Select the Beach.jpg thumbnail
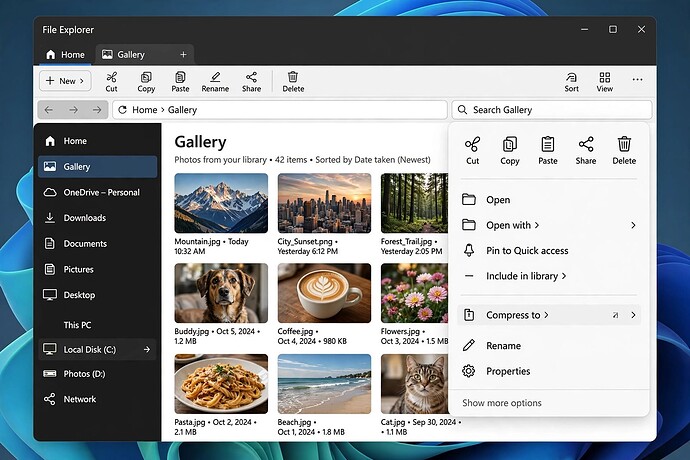Screen dimensions: 690x460 [324, 384]
